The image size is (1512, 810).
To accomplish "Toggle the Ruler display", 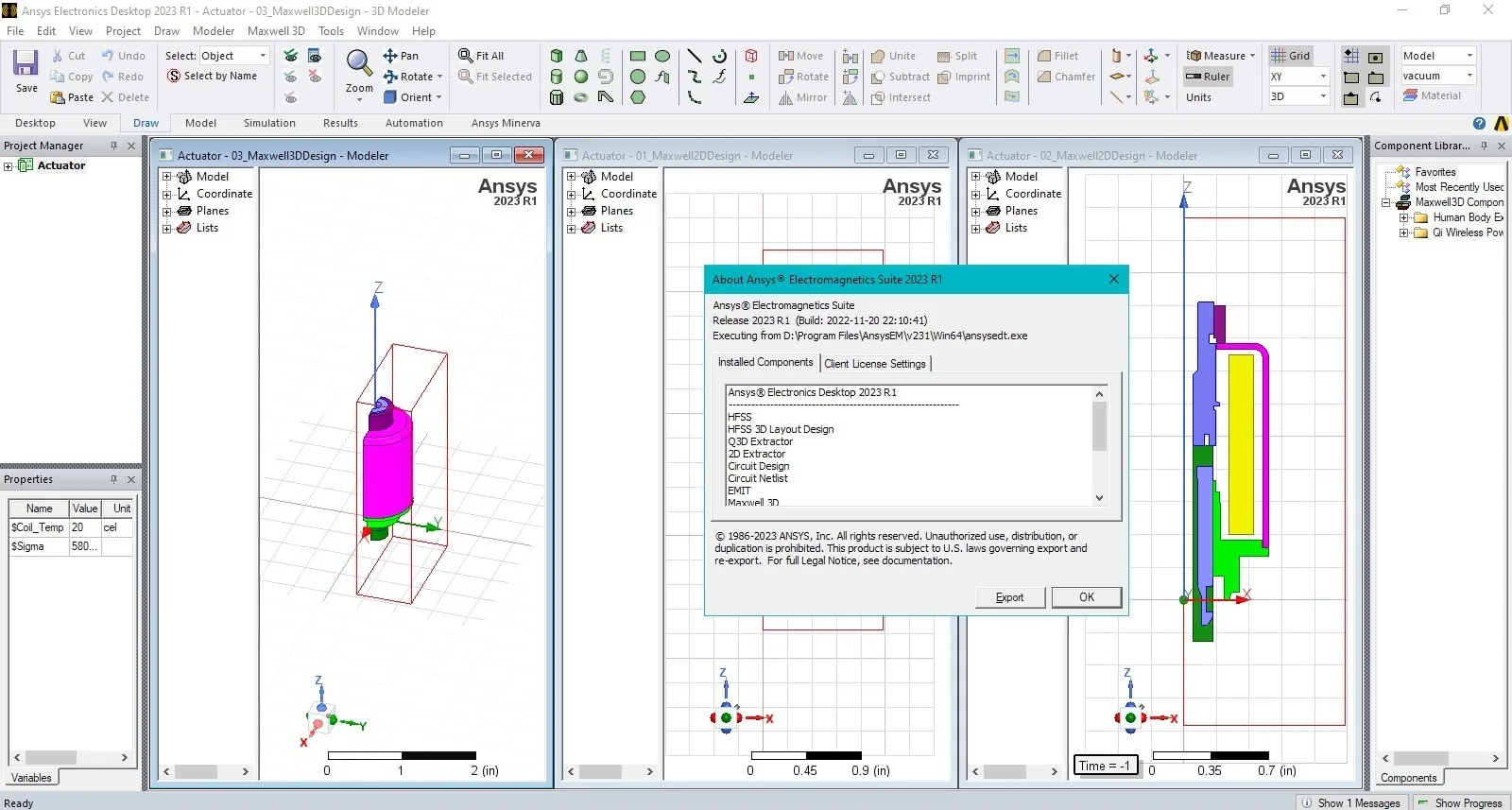I will pos(1208,77).
